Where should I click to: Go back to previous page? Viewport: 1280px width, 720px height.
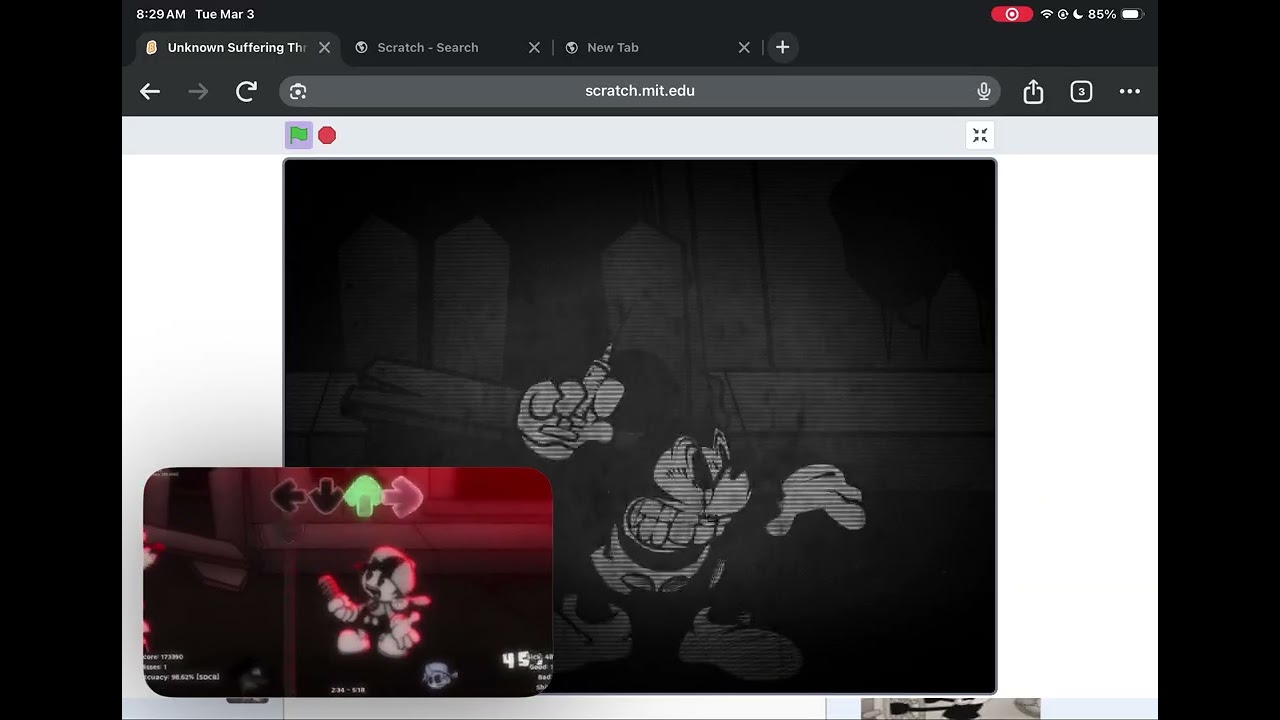pyautogui.click(x=150, y=91)
